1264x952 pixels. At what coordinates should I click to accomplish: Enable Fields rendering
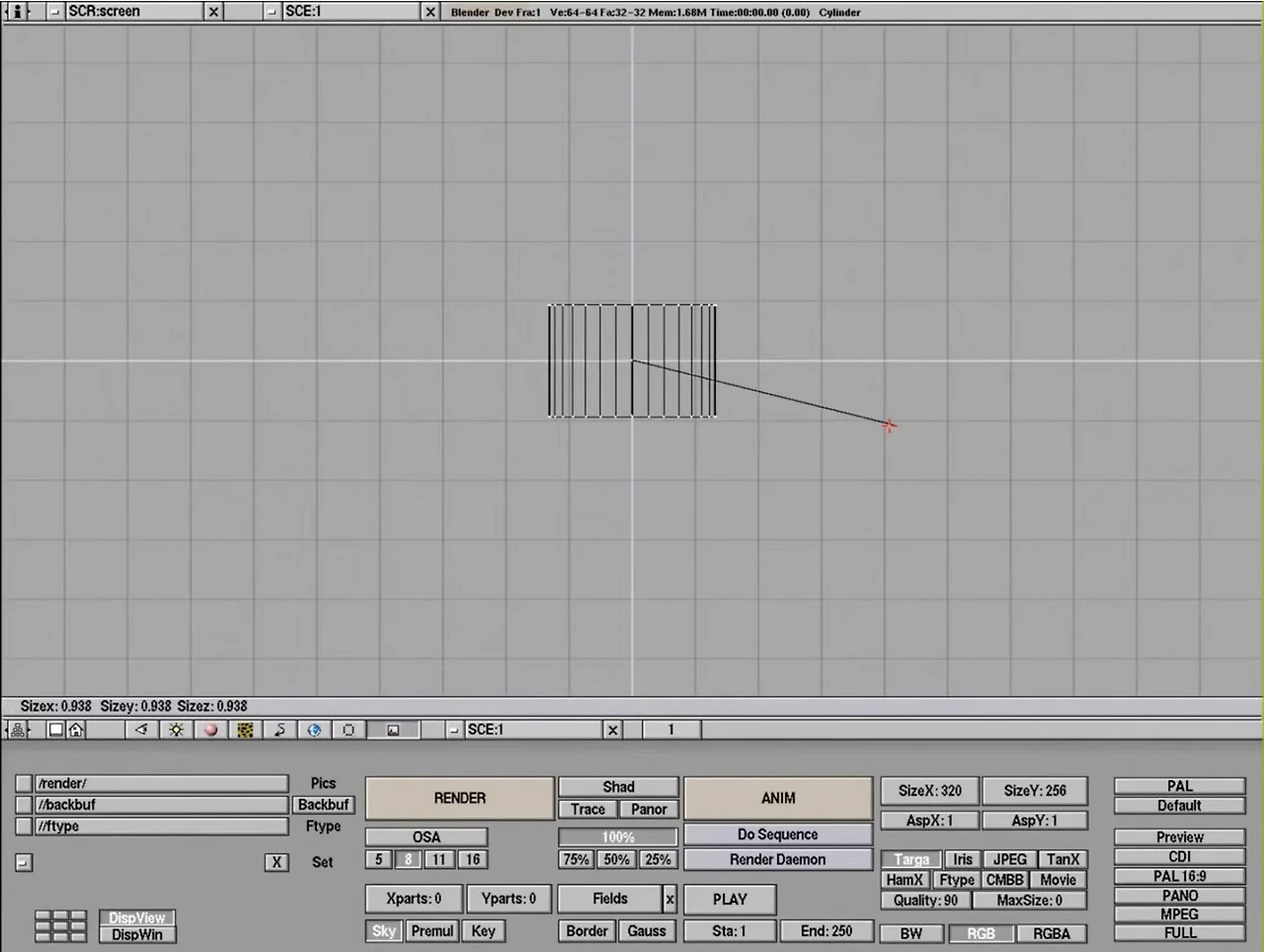pos(610,900)
